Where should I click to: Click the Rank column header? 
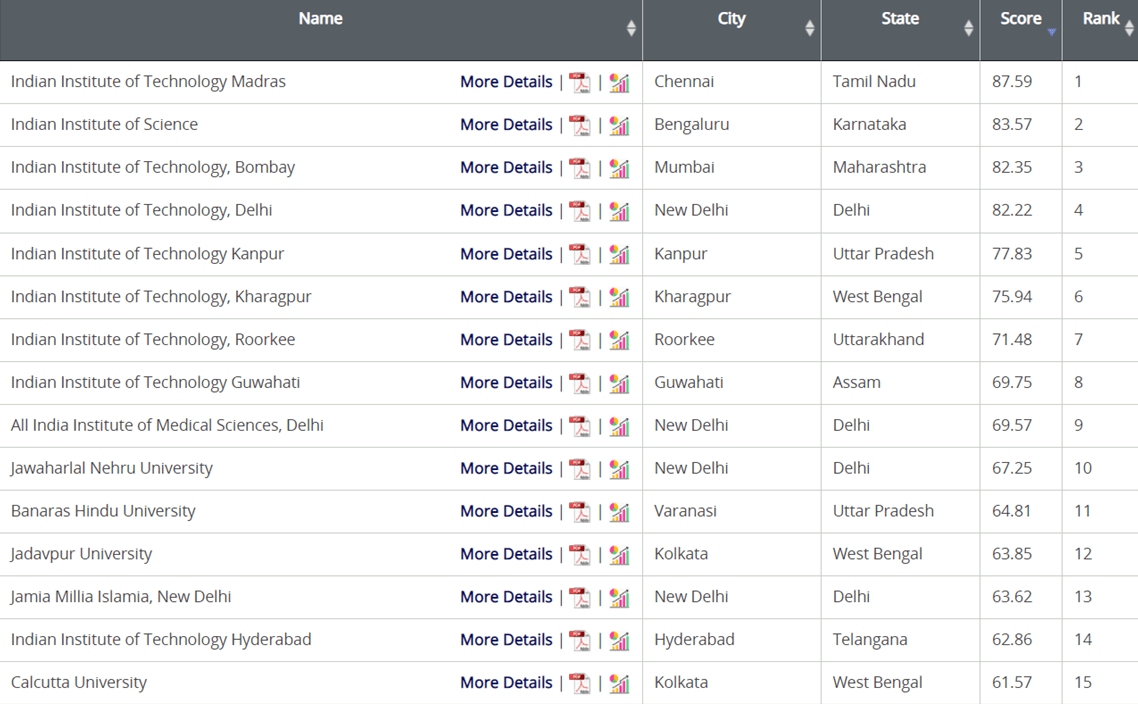(x=1101, y=19)
